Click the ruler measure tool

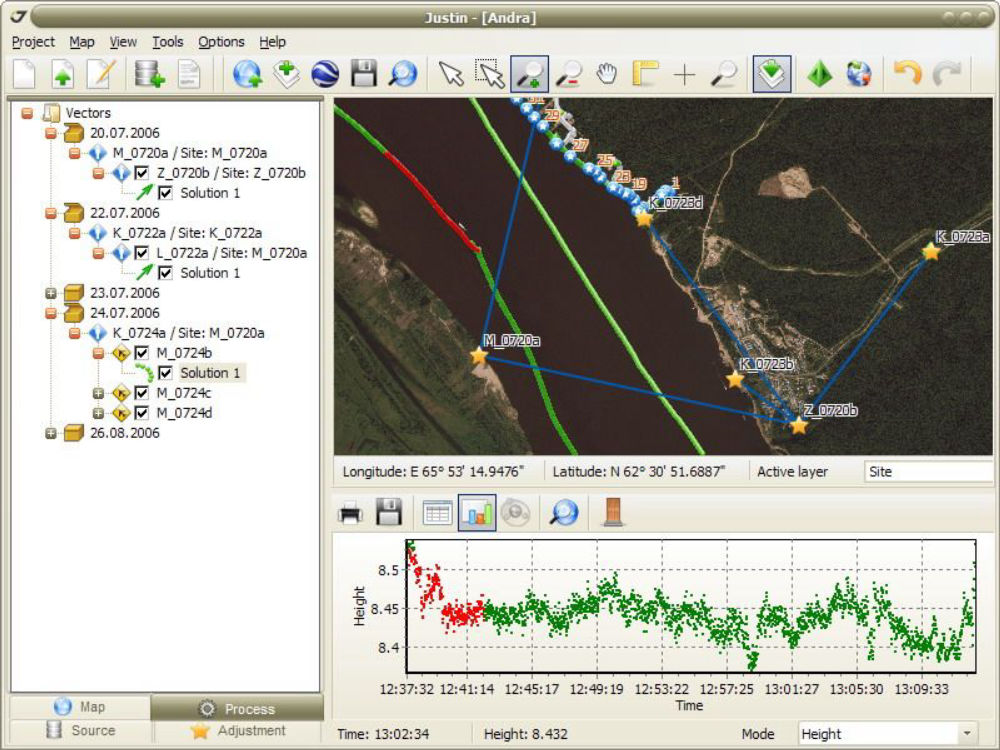pyautogui.click(x=645, y=75)
